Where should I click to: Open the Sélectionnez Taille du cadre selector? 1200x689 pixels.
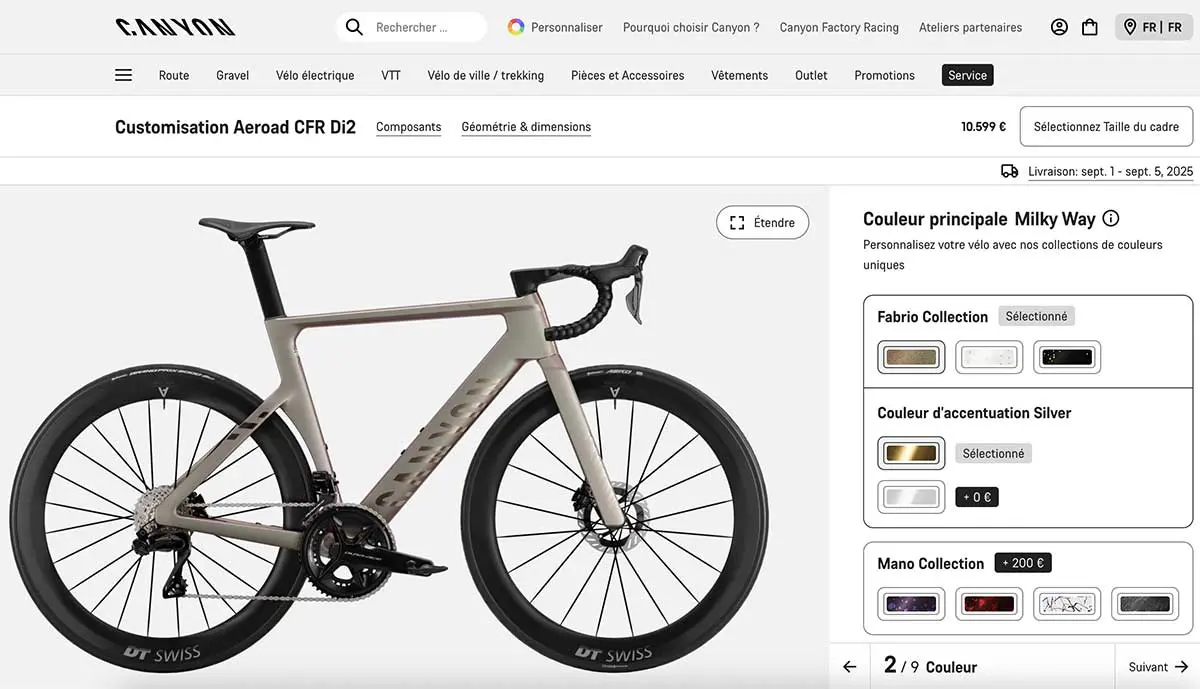(x=1106, y=127)
